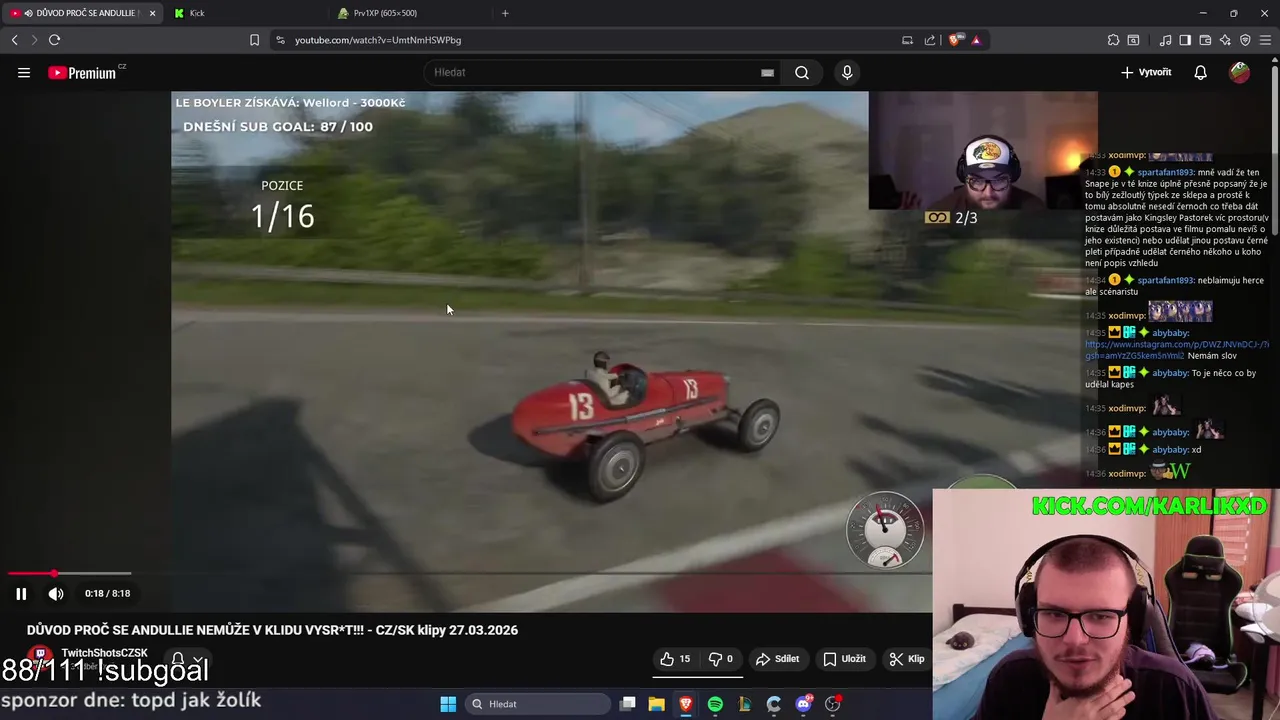
Task: Toggle channel notification bell subscription
Action: pos(178,660)
